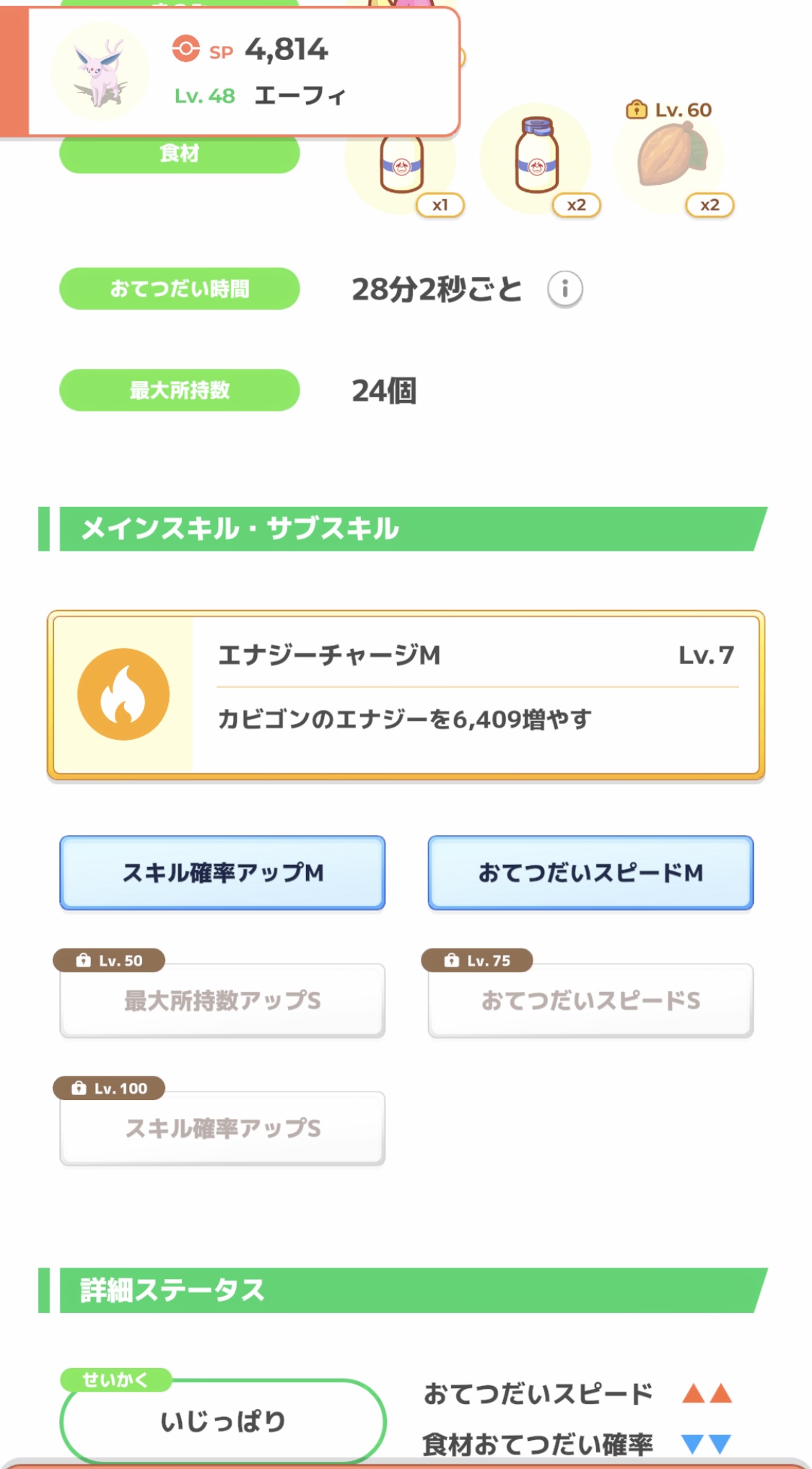Tap the 最大所持数 green label

click(179, 391)
